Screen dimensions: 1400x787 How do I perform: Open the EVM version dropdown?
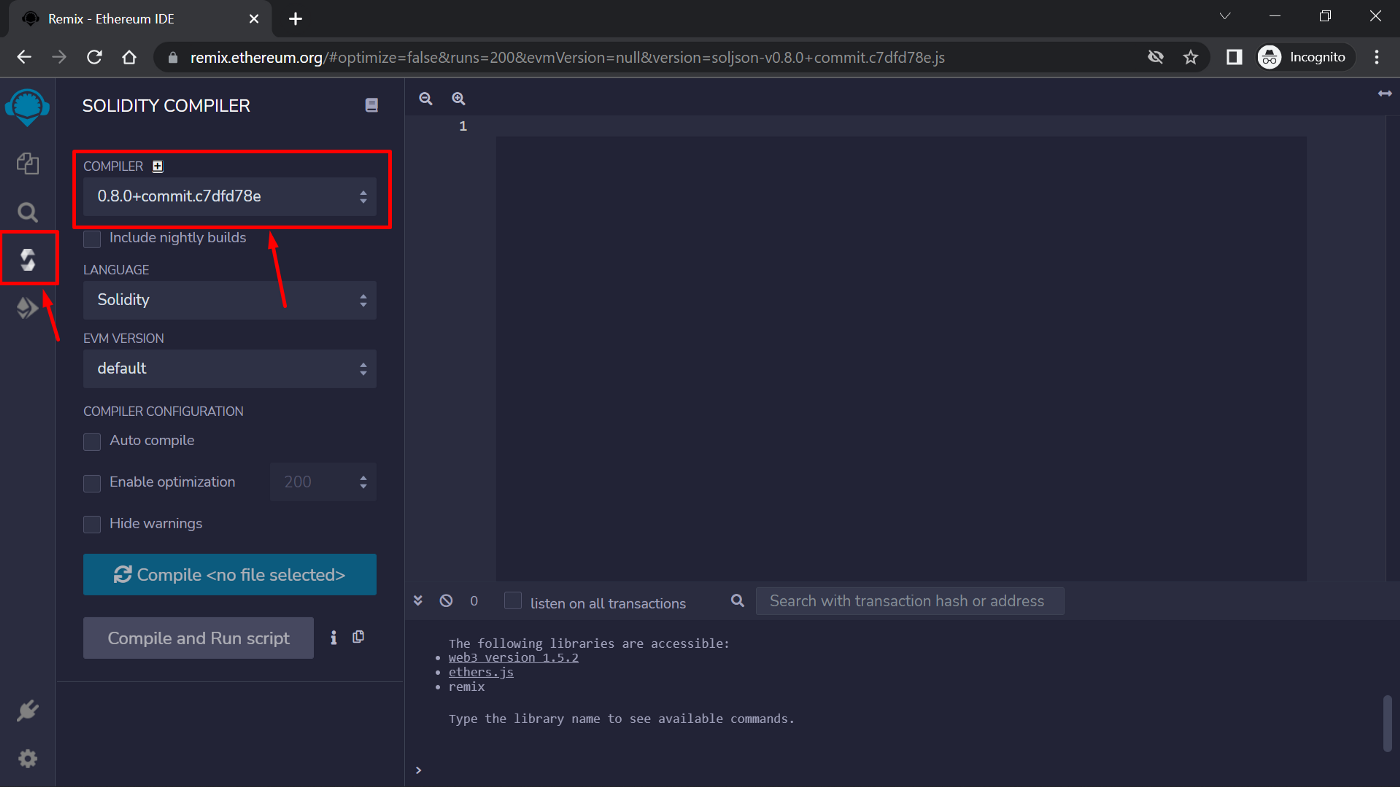click(x=230, y=368)
